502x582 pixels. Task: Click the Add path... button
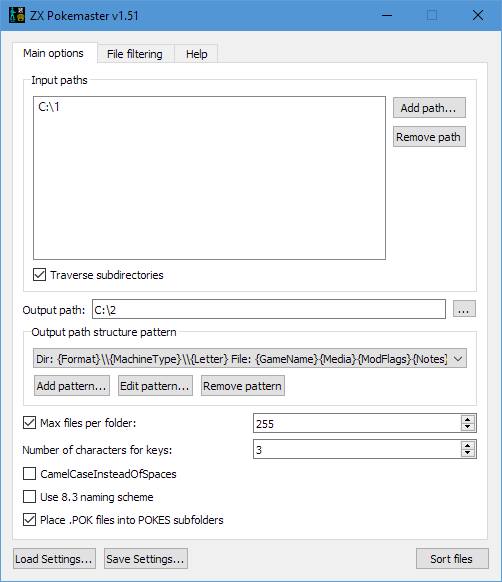tap(429, 108)
